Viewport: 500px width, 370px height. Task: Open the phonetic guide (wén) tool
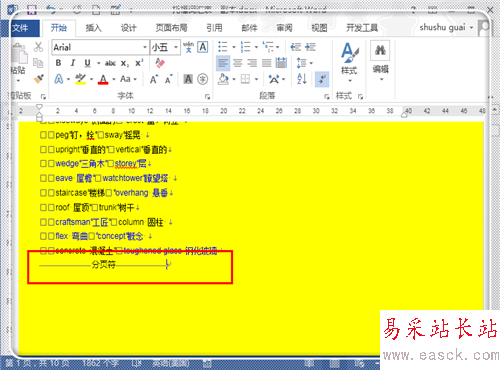pos(188,47)
